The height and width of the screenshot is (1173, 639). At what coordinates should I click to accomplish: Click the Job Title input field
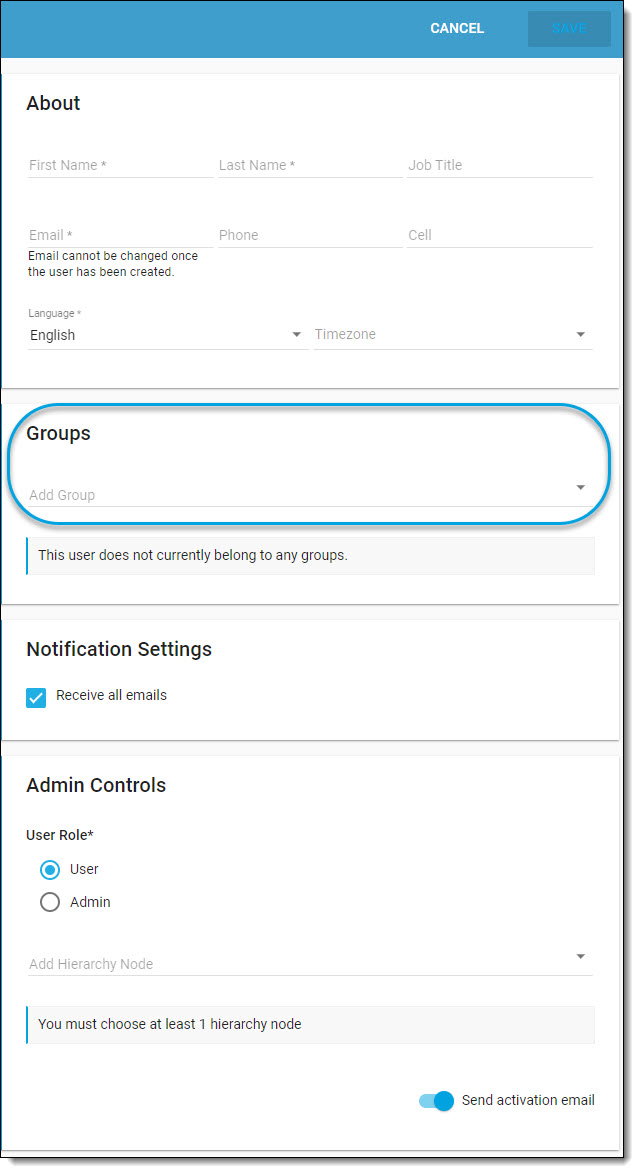coord(500,165)
